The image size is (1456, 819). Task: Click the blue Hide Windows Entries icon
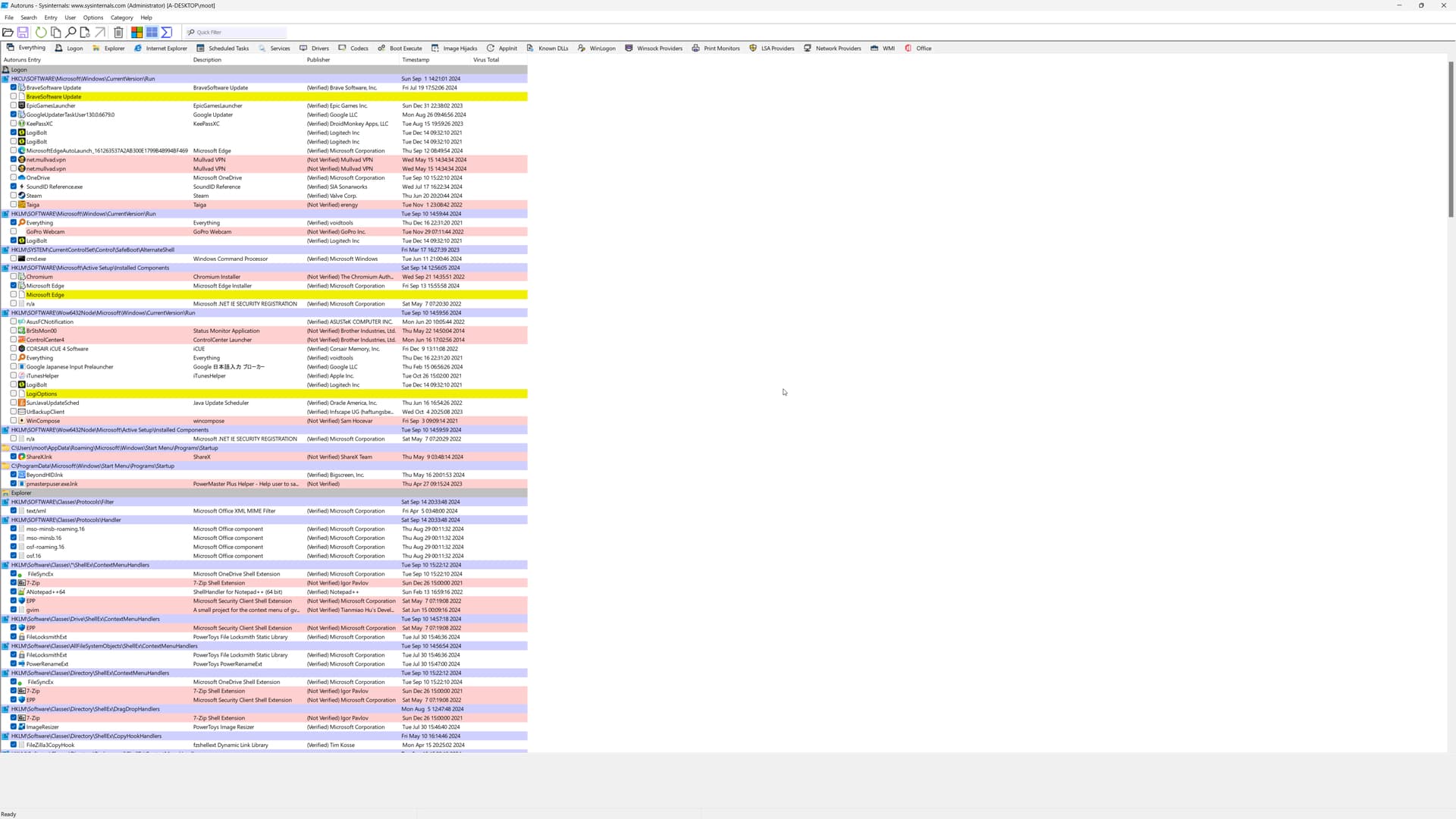152,33
